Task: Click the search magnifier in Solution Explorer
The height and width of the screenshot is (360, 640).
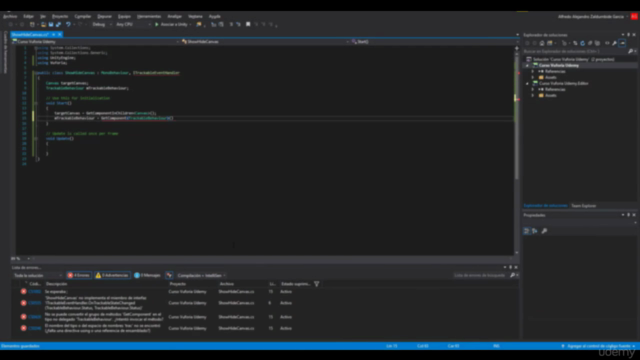Action: click(631, 51)
